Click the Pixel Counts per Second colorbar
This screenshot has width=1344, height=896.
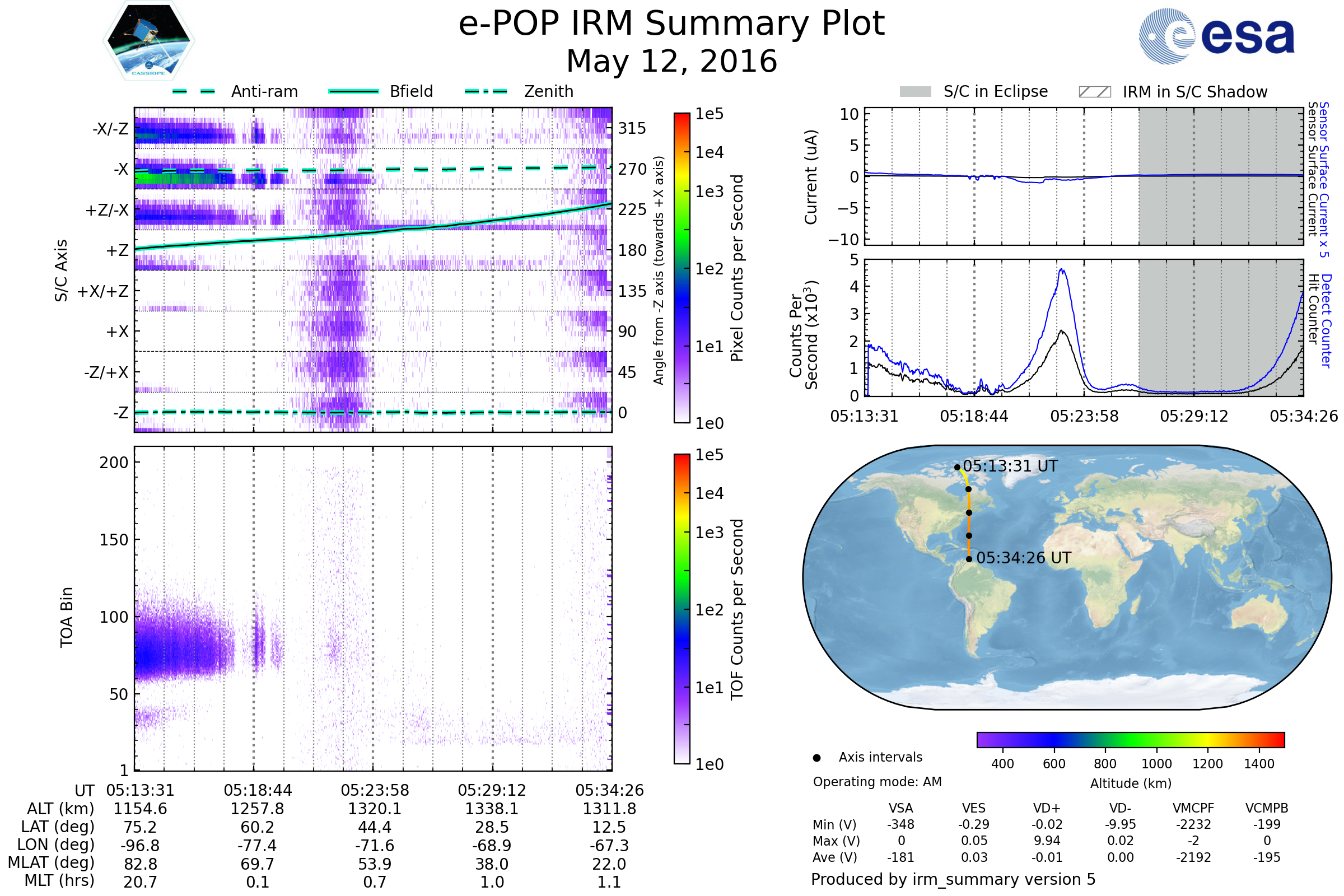[x=682, y=268]
